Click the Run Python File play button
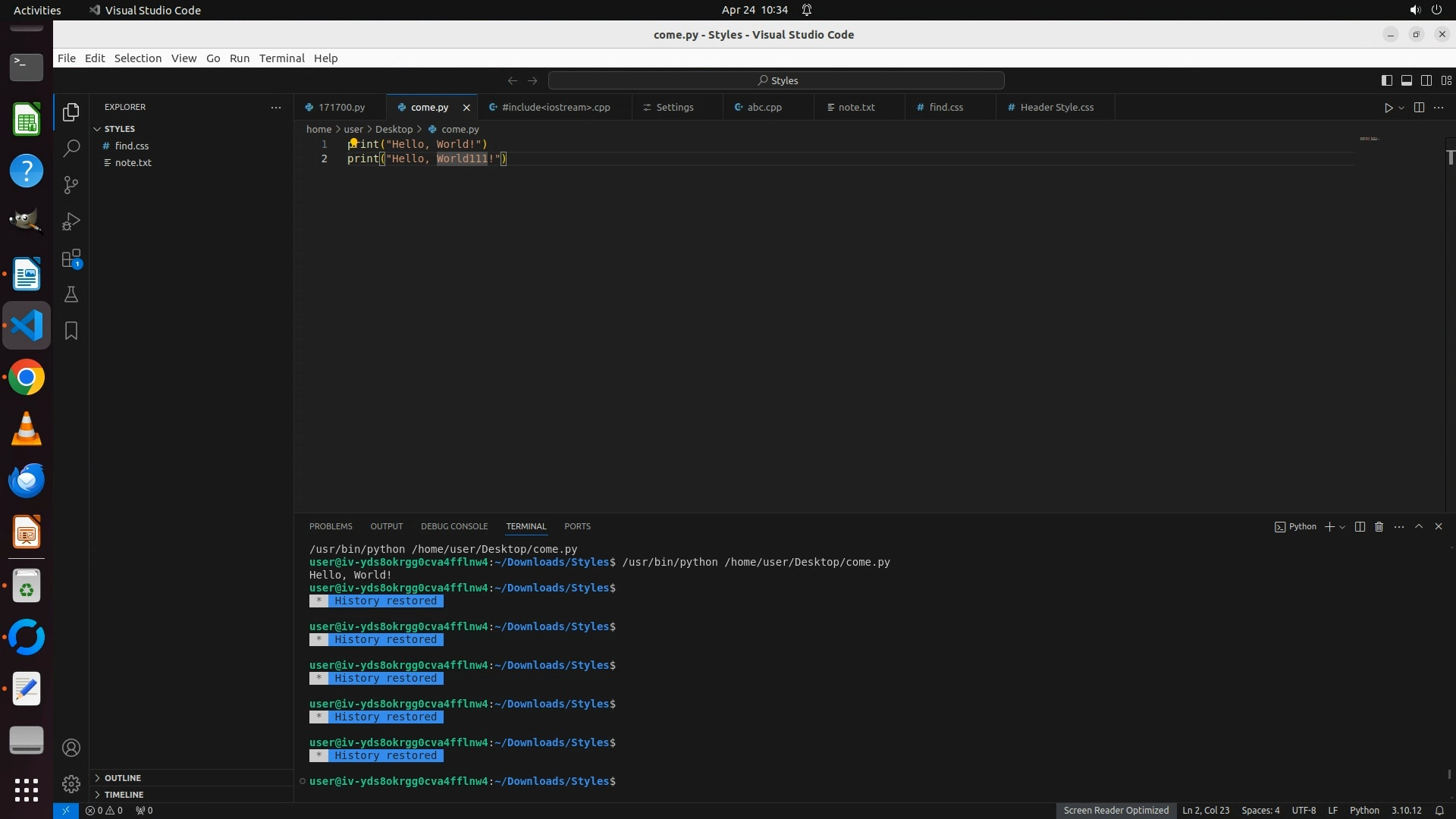The width and height of the screenshot is (1456, 819). pyautogui.click(x=1389, y=108)
